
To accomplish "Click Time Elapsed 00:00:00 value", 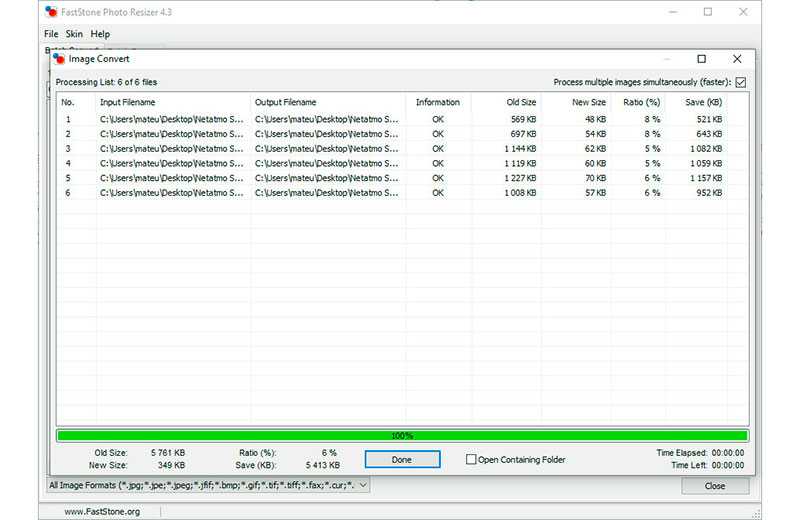I will [x=728, y=453].
